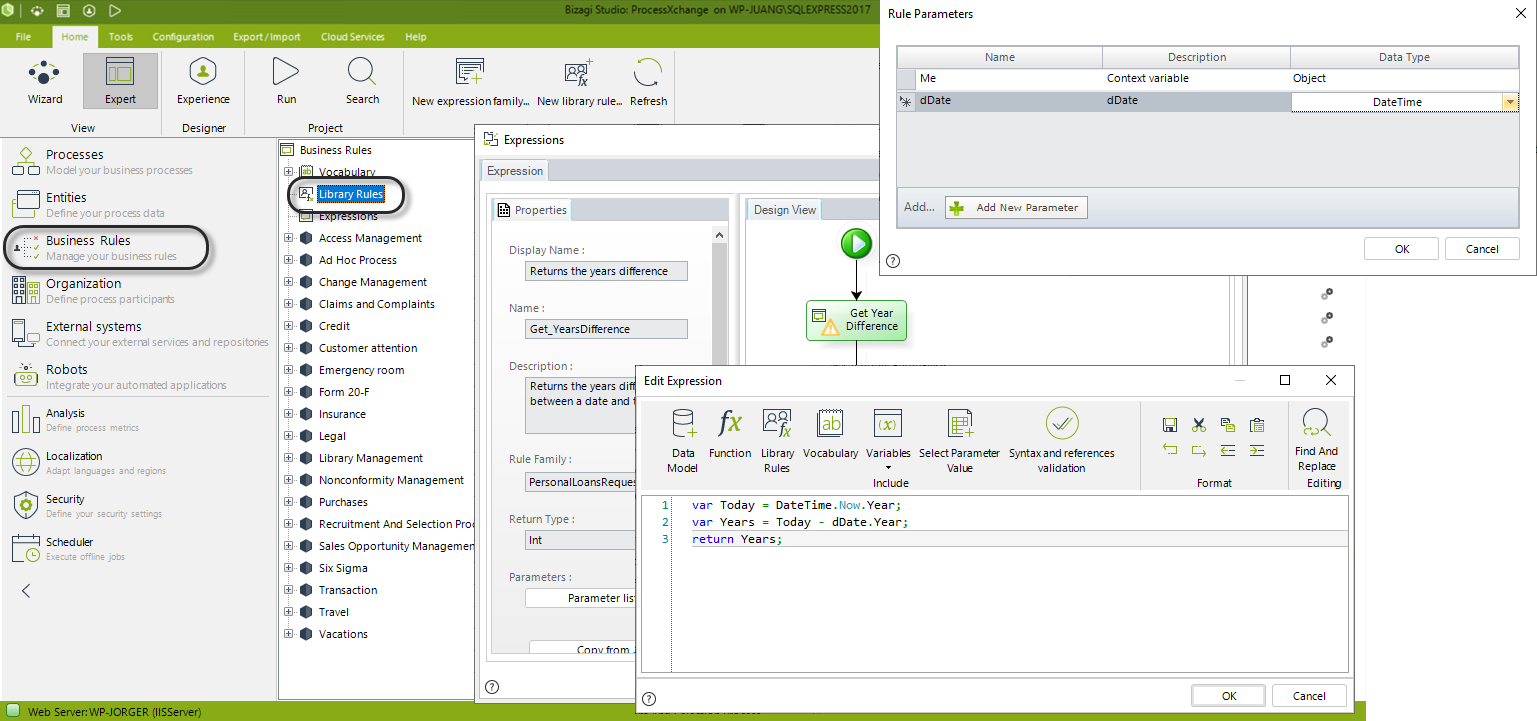Click Add New Parameter button

point(1016,208)
